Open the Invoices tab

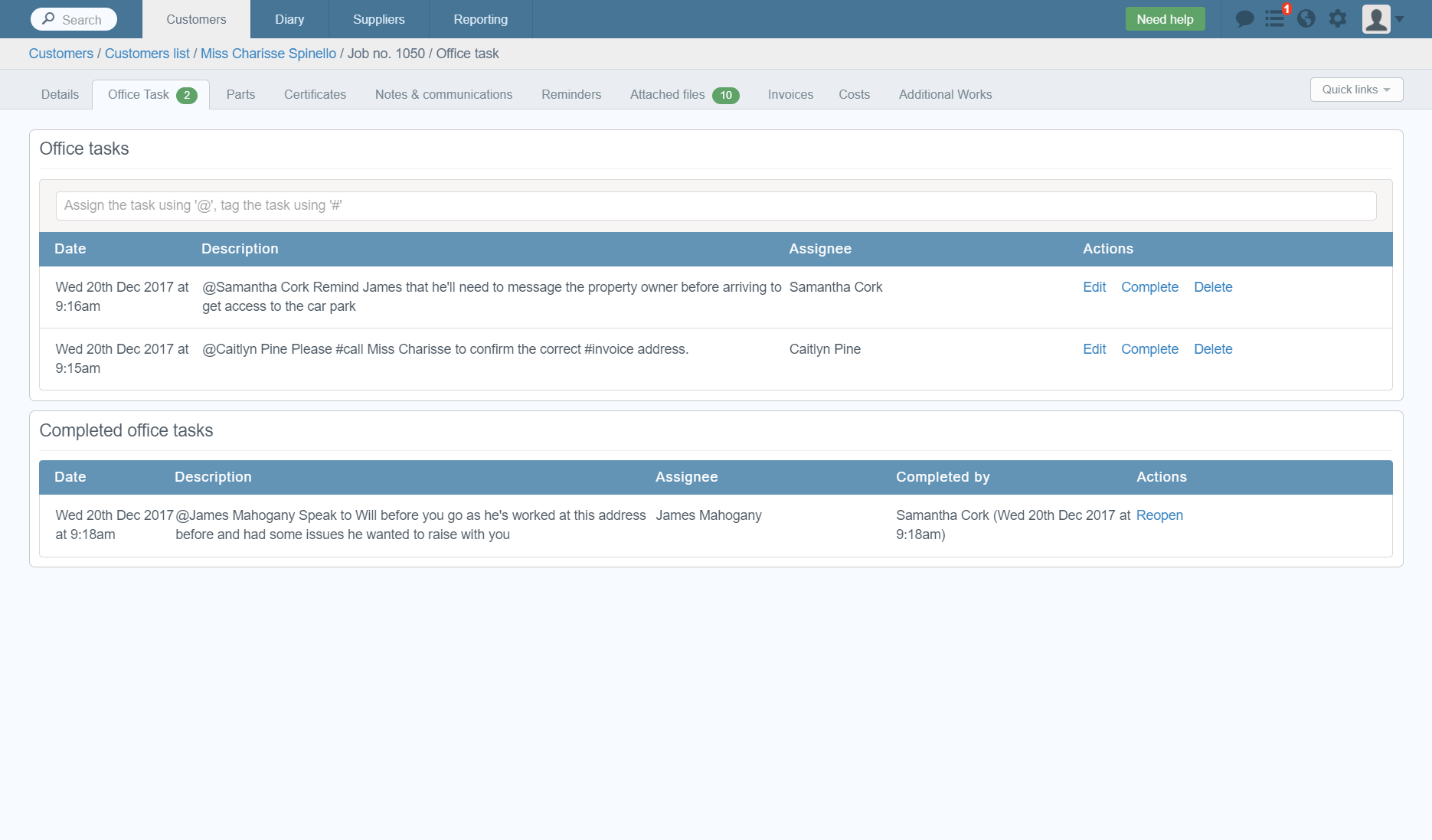tap(790, 94)
